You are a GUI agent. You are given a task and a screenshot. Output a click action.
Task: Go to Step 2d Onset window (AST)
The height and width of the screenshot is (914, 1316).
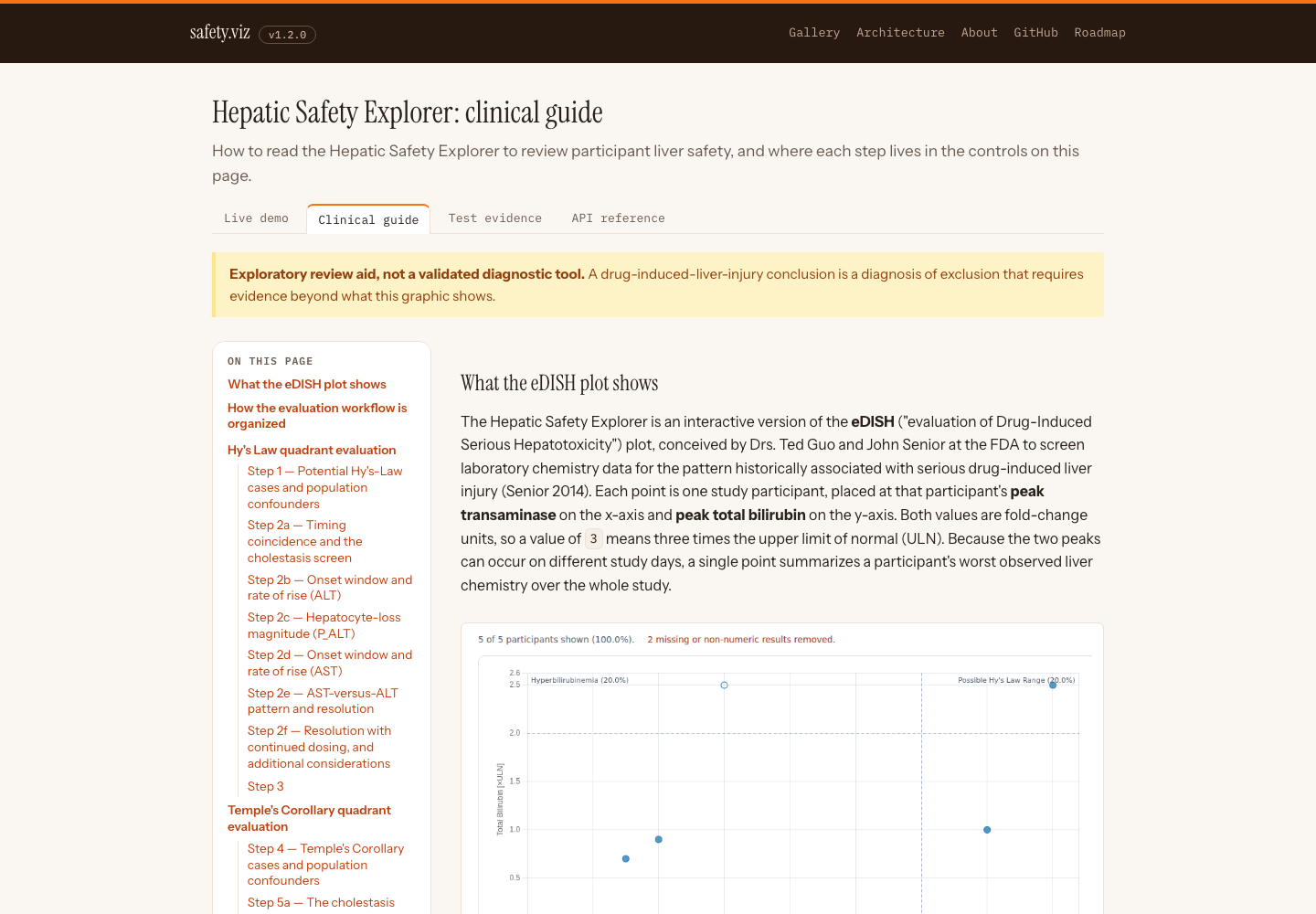point(330,663)
